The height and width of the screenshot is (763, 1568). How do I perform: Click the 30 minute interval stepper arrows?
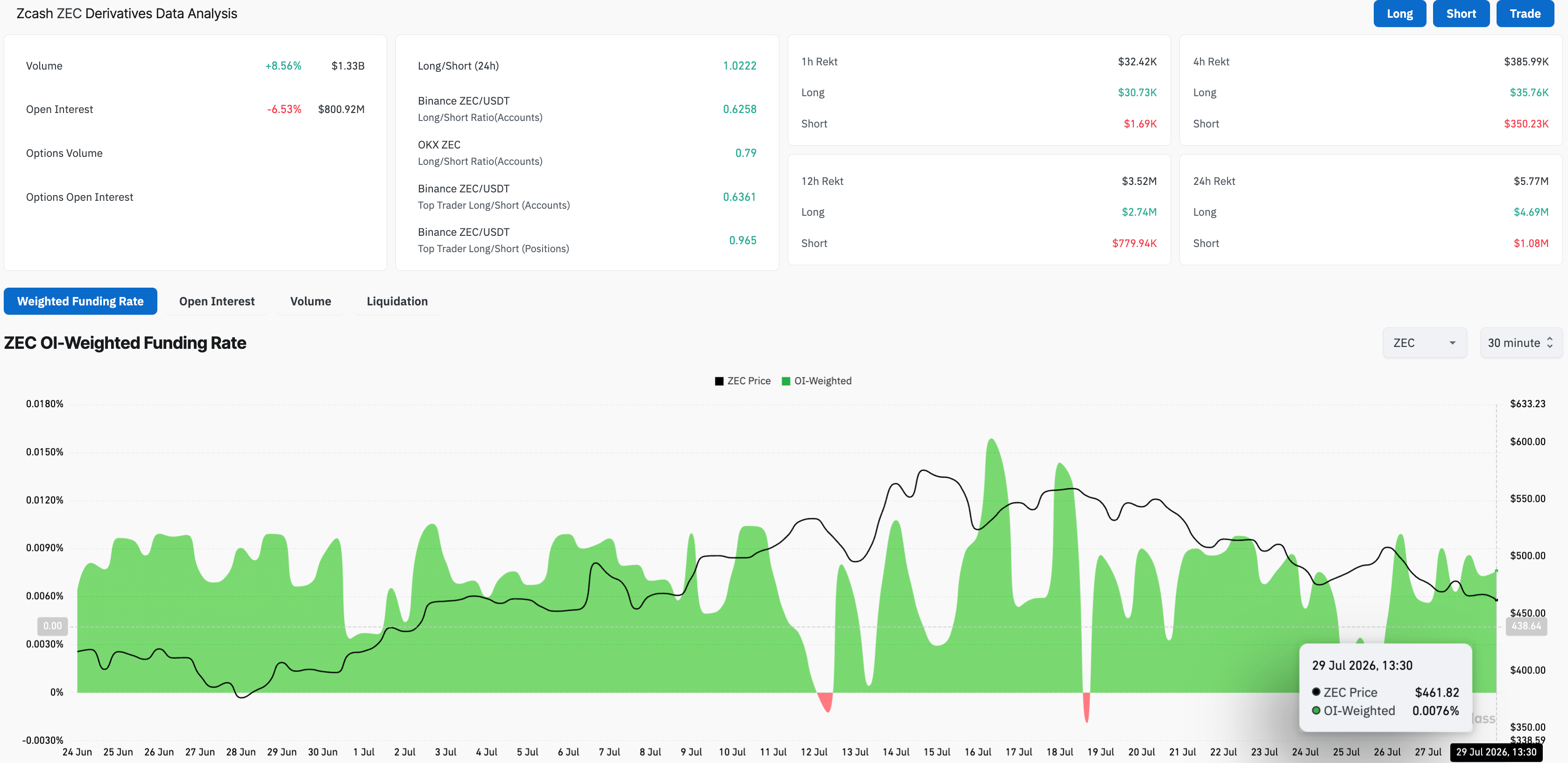(x=1550, y=343)
